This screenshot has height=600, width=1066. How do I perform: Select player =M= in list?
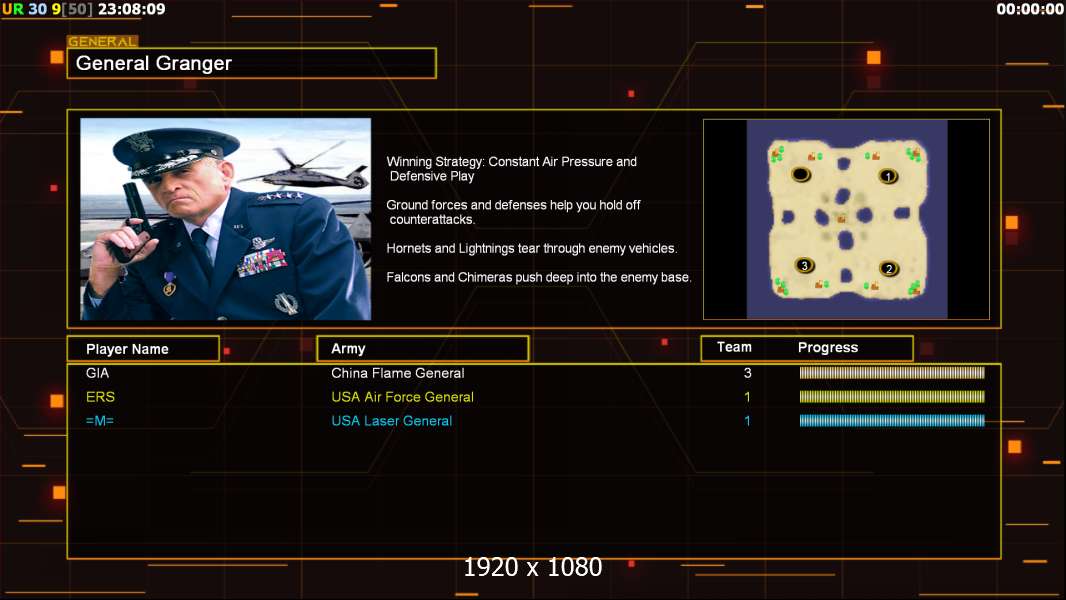(x=99, y=421)
